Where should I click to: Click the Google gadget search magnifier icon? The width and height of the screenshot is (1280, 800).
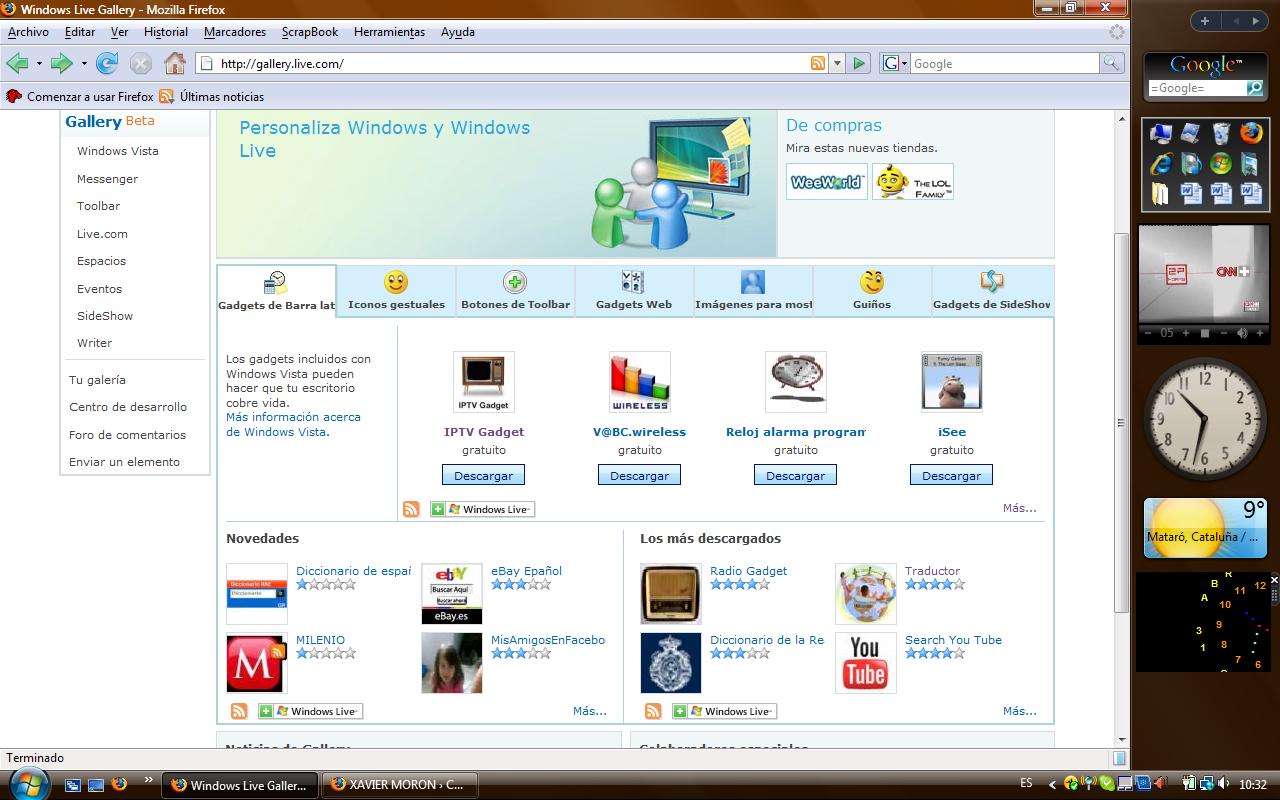point(1254,88)
